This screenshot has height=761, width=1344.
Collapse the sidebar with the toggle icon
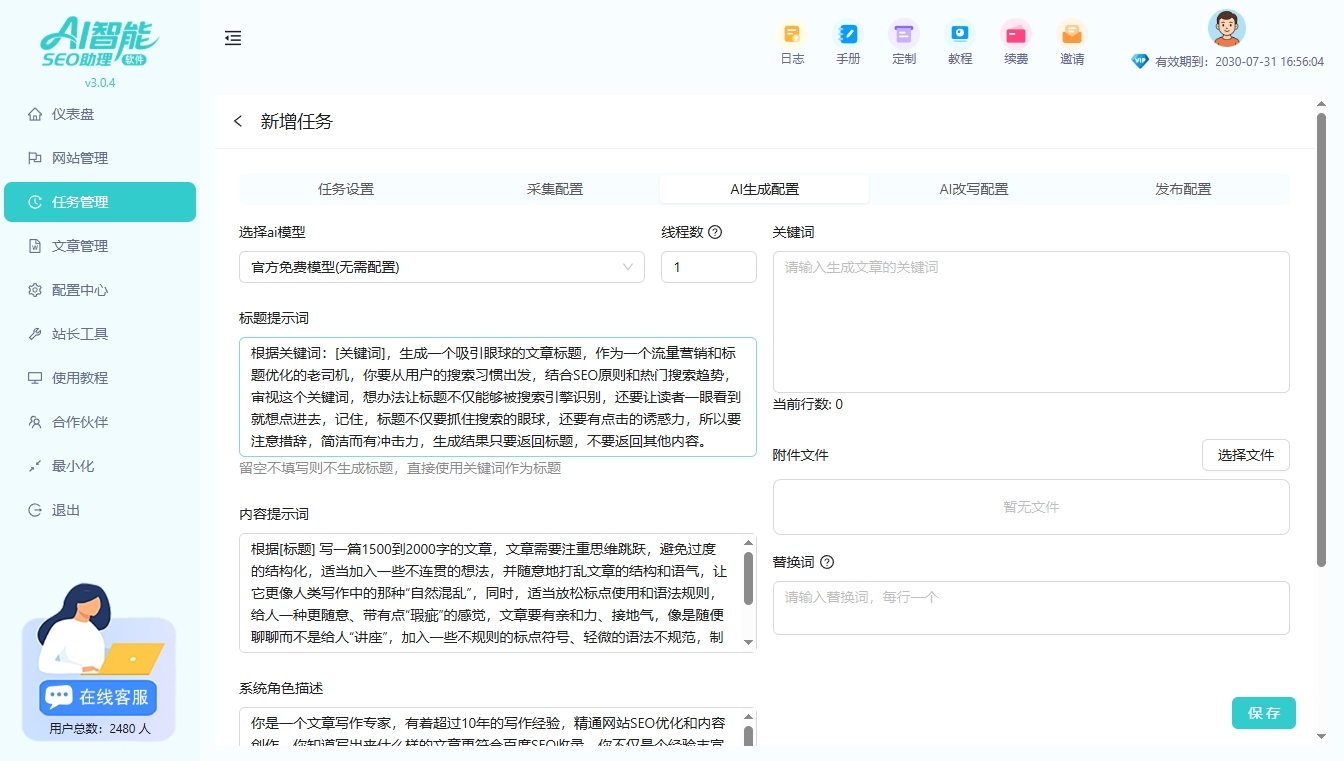point(233,38)
